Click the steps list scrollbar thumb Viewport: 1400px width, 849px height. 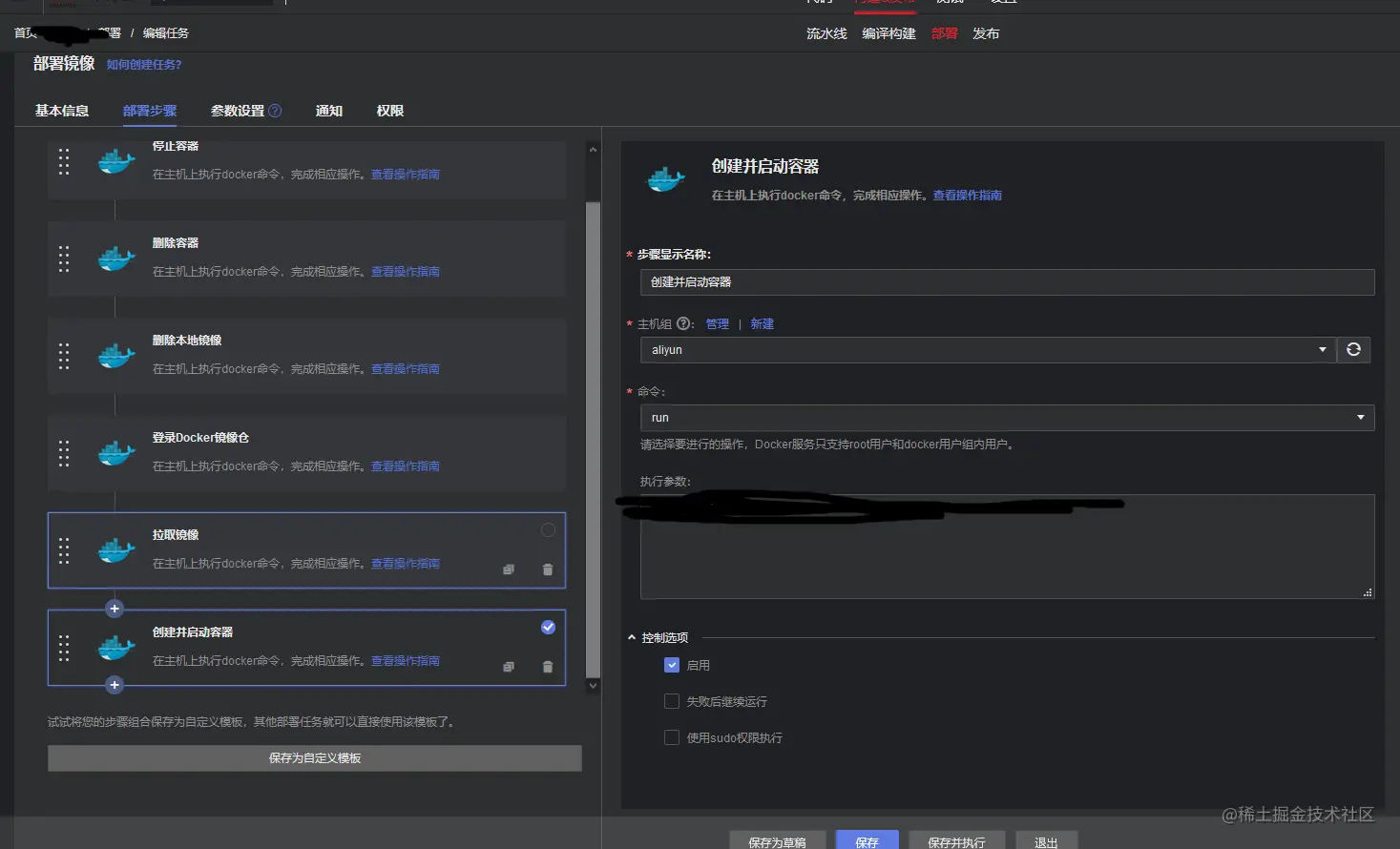[x=593, y=439]
